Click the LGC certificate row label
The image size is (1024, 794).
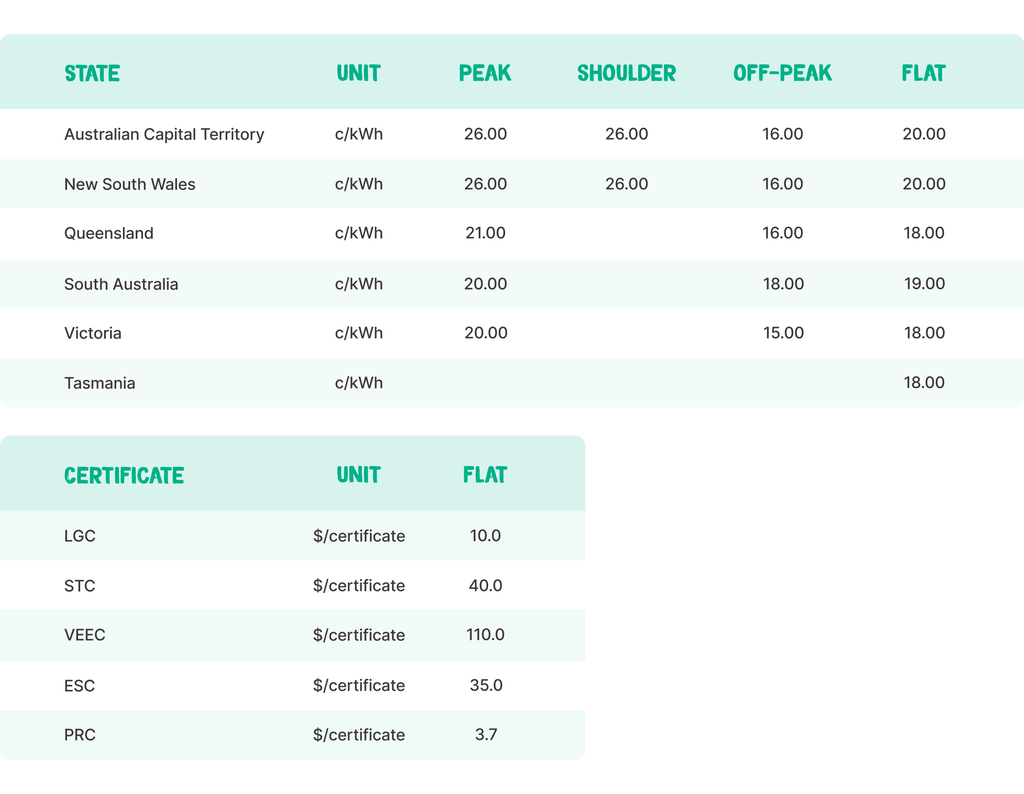pyautogui.click(x=80, y=536)
